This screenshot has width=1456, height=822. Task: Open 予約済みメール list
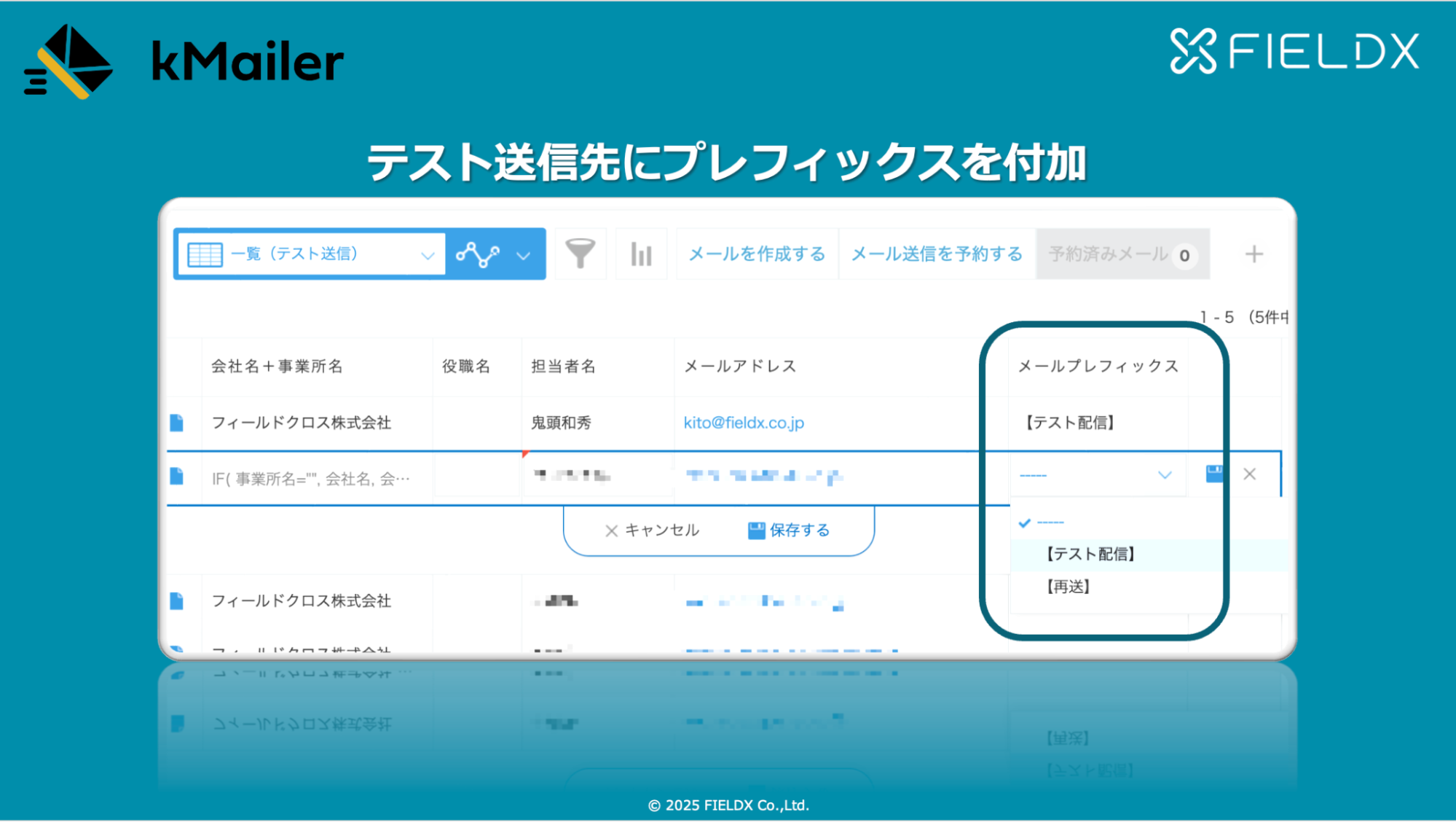(1122, 254)
